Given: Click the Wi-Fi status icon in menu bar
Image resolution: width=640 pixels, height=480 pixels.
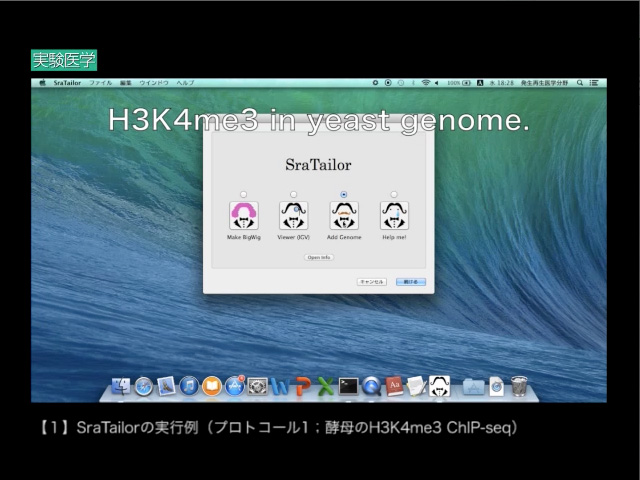Looking at the screenshot, I should pyautogui.click(x=425, y=82).
